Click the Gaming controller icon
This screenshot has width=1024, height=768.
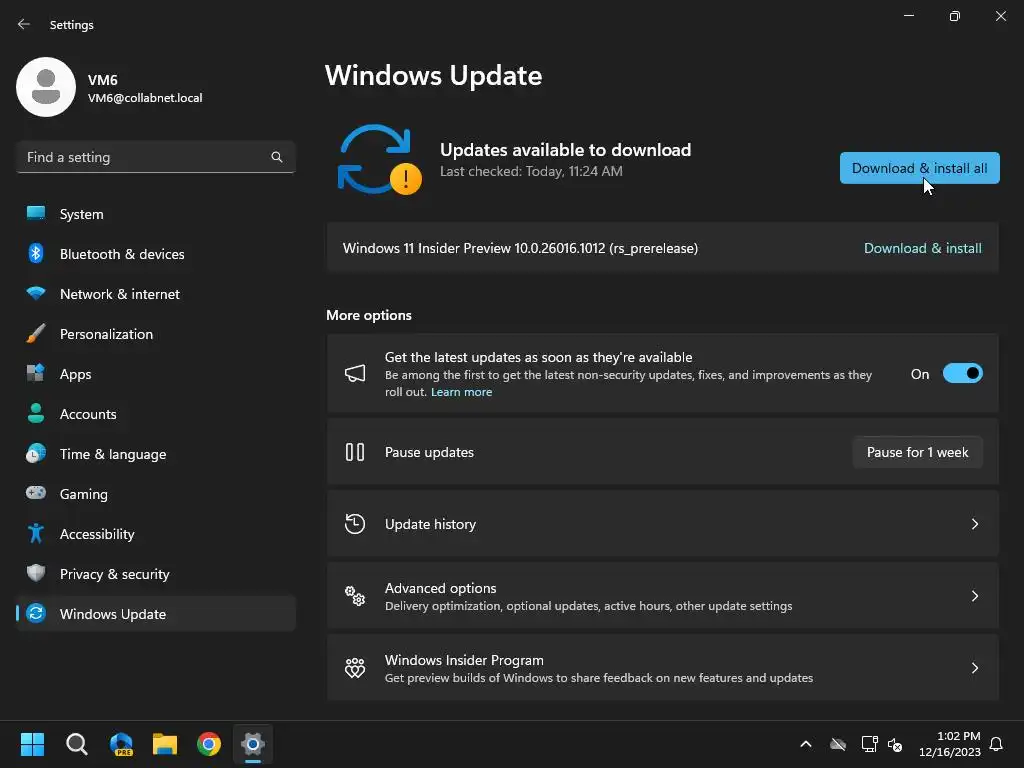(36, 493)
